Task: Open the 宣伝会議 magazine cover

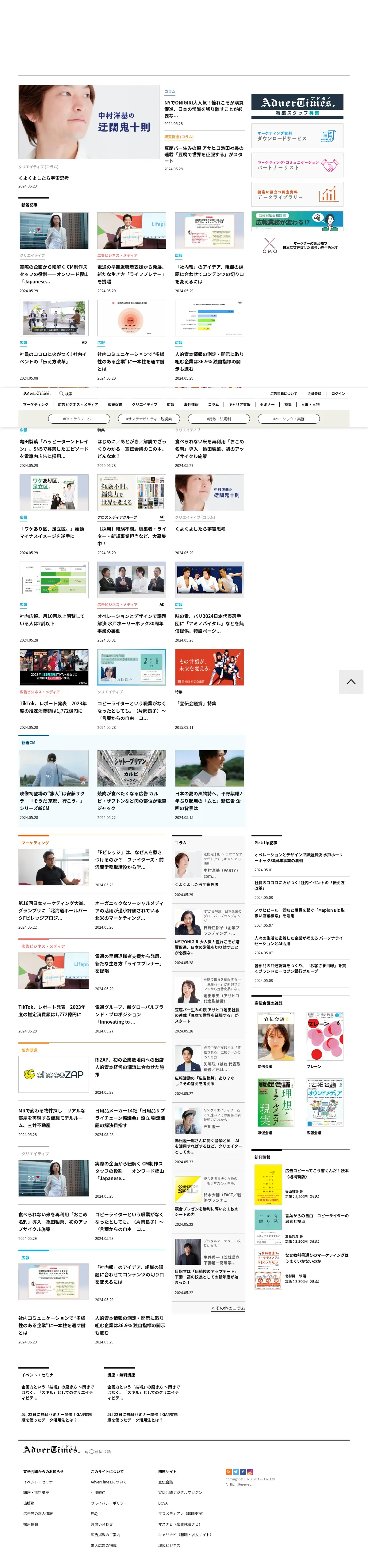Action: (x=276, y=1037)
